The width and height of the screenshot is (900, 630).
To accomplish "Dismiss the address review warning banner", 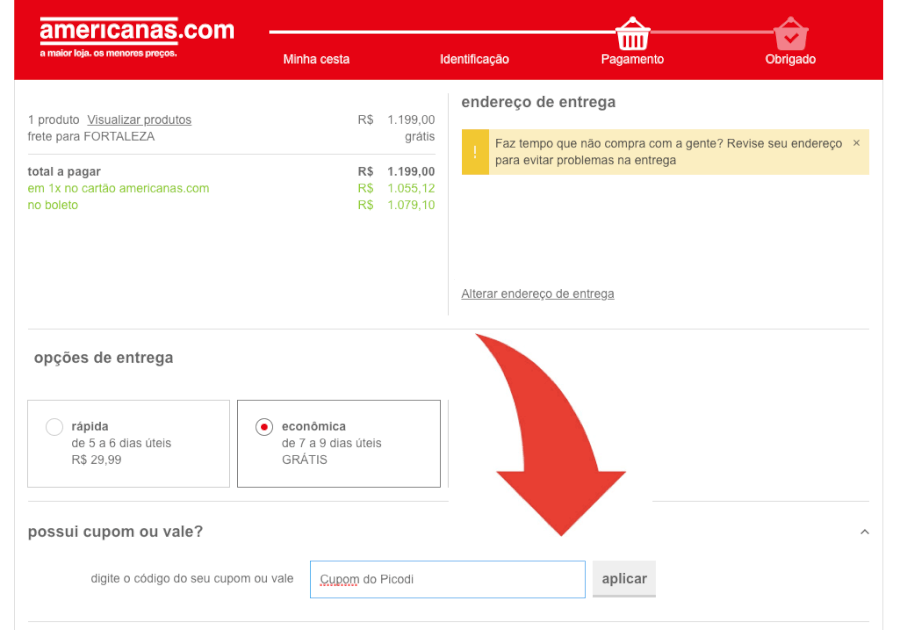I will click(856, 143).
